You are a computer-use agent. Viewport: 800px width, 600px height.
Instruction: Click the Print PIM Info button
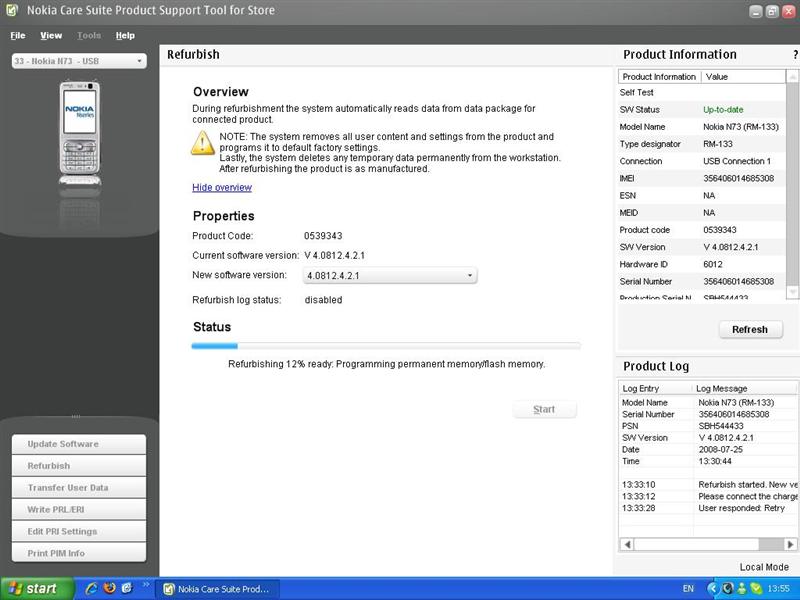click(79, 553)
